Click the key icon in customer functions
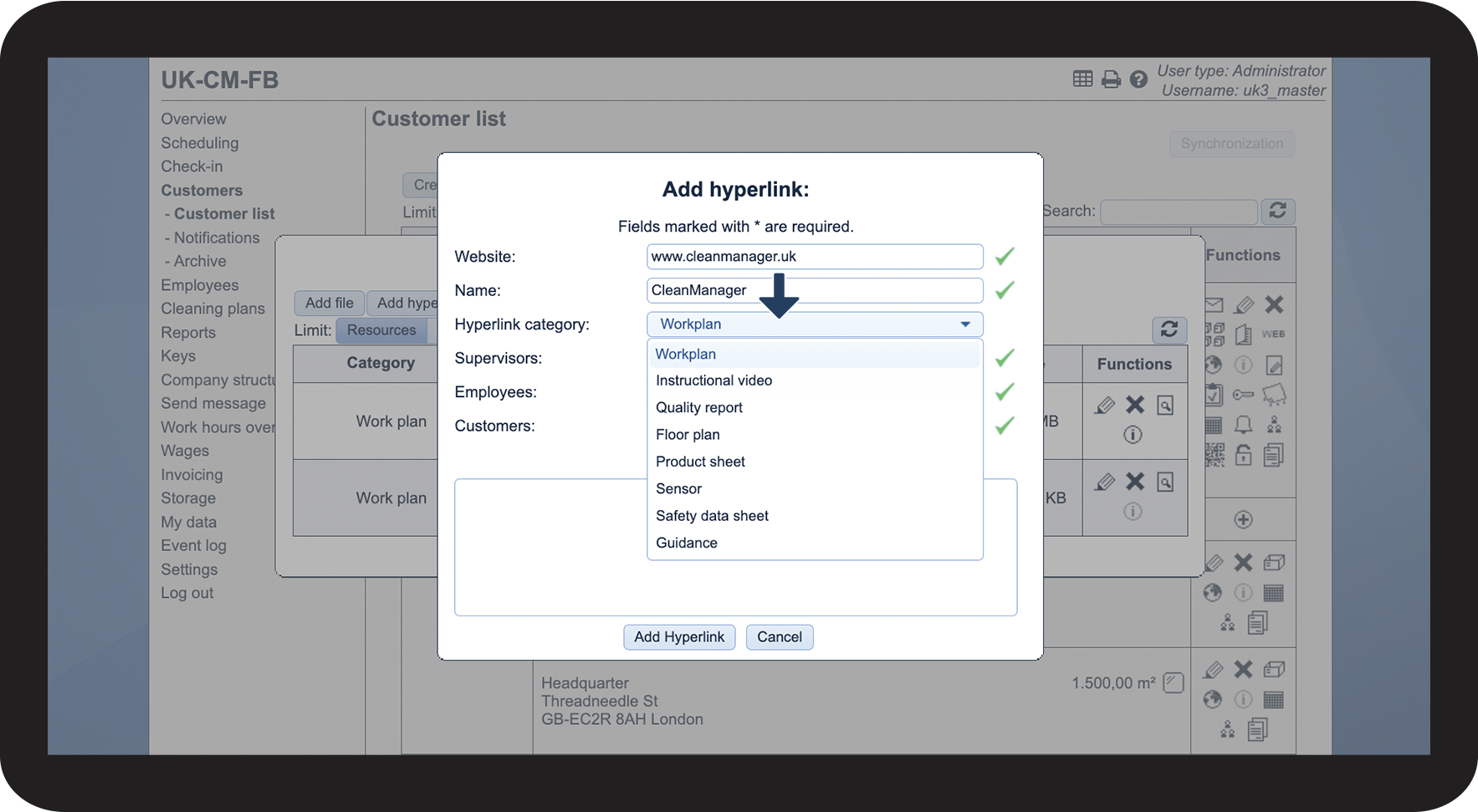 tap(1244, 395)
